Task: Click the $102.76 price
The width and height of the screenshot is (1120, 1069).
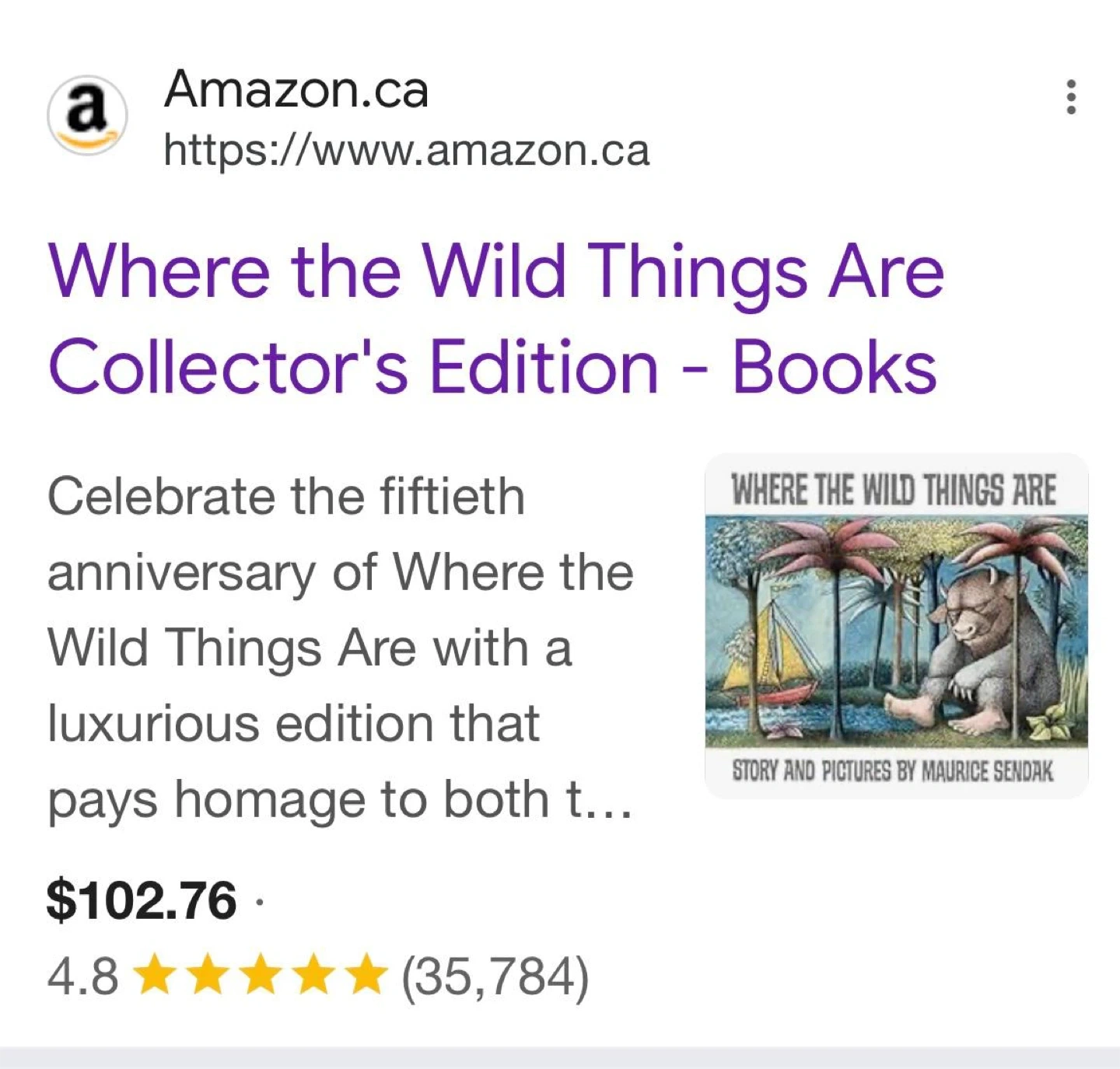Action: click(142, 901)
